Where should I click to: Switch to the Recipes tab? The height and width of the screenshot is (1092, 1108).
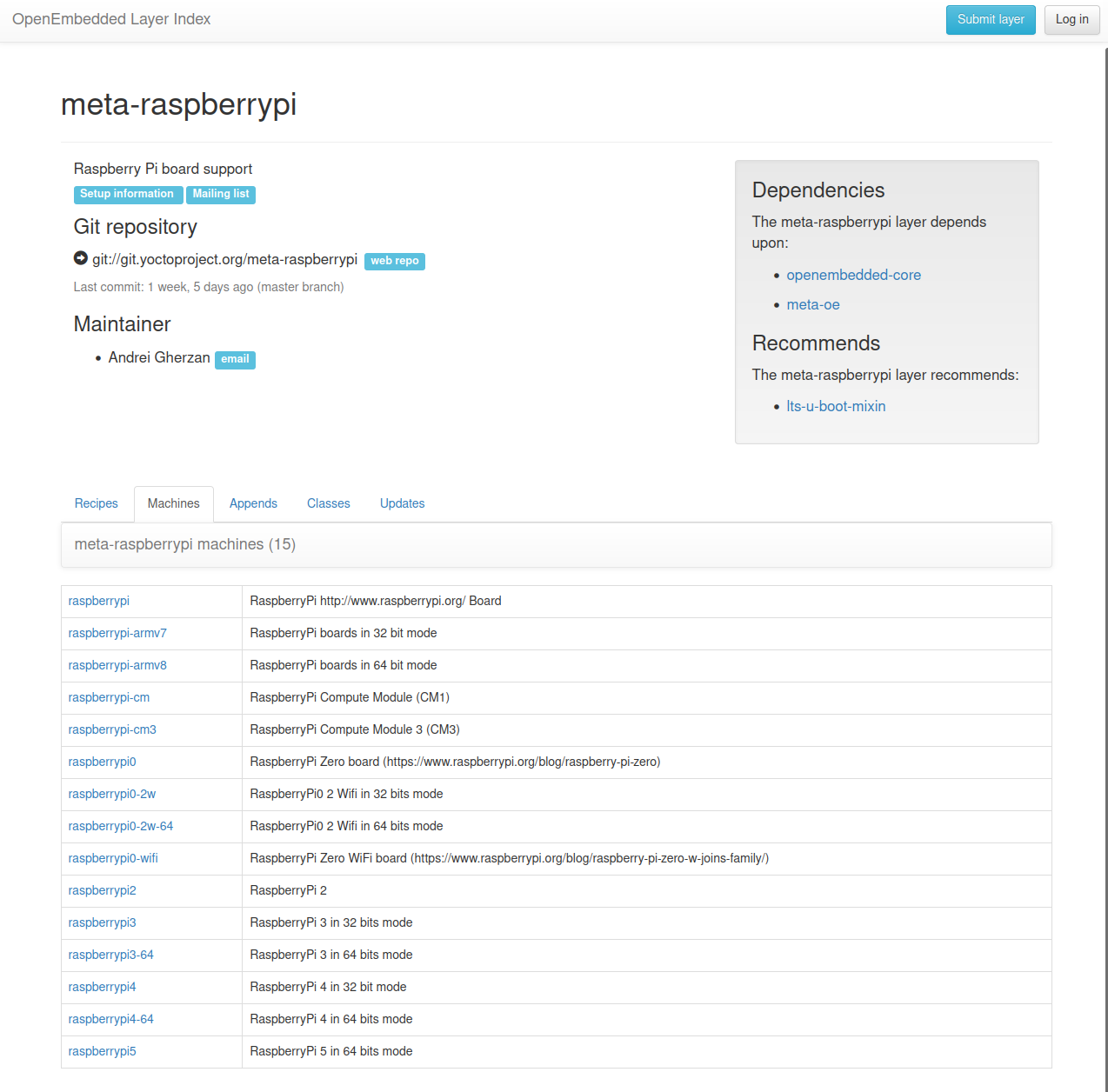[x=96, y=503]
